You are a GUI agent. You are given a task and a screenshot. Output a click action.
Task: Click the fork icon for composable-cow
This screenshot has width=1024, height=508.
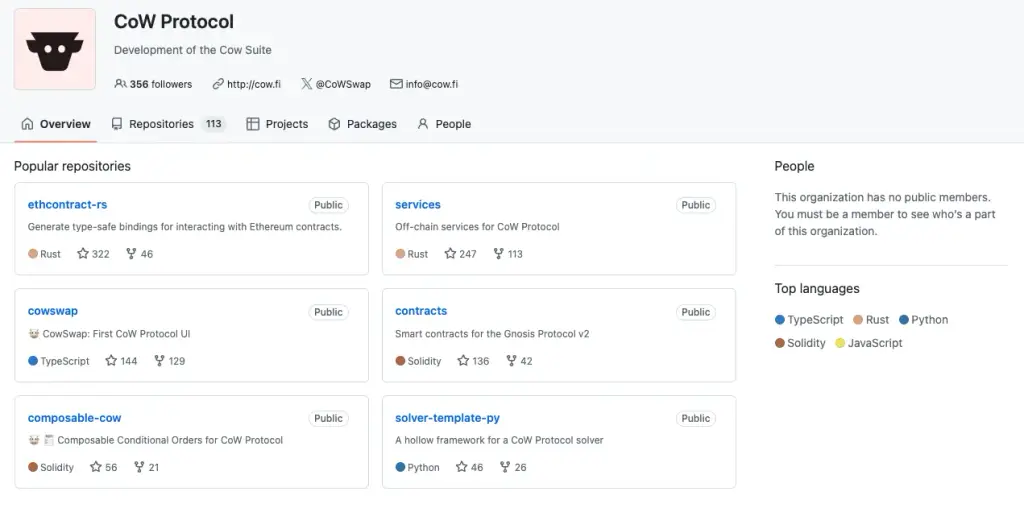tap(139, 467)
